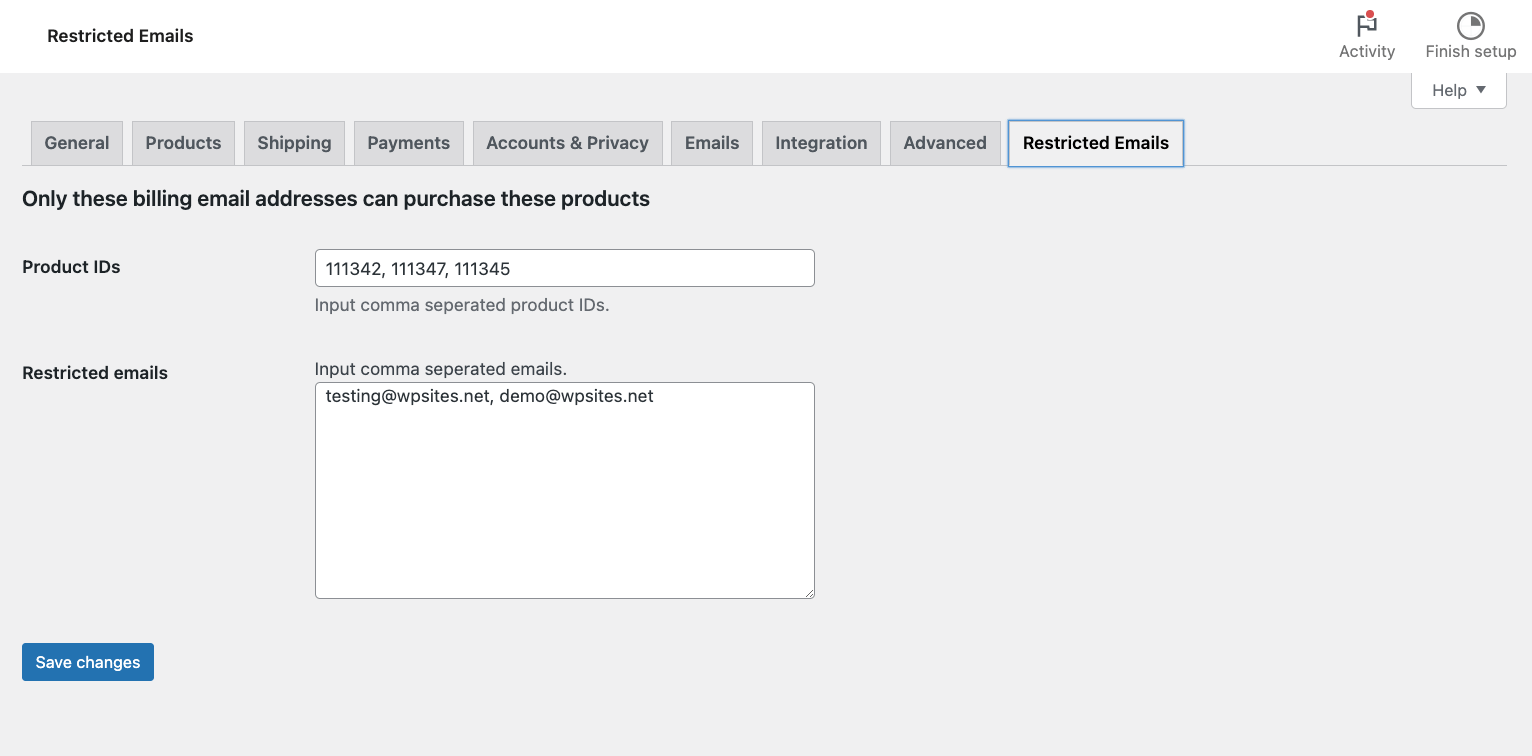The image size is (1532, 756).
Task: Switch to the Emails tab
Action: click(712, 143)
